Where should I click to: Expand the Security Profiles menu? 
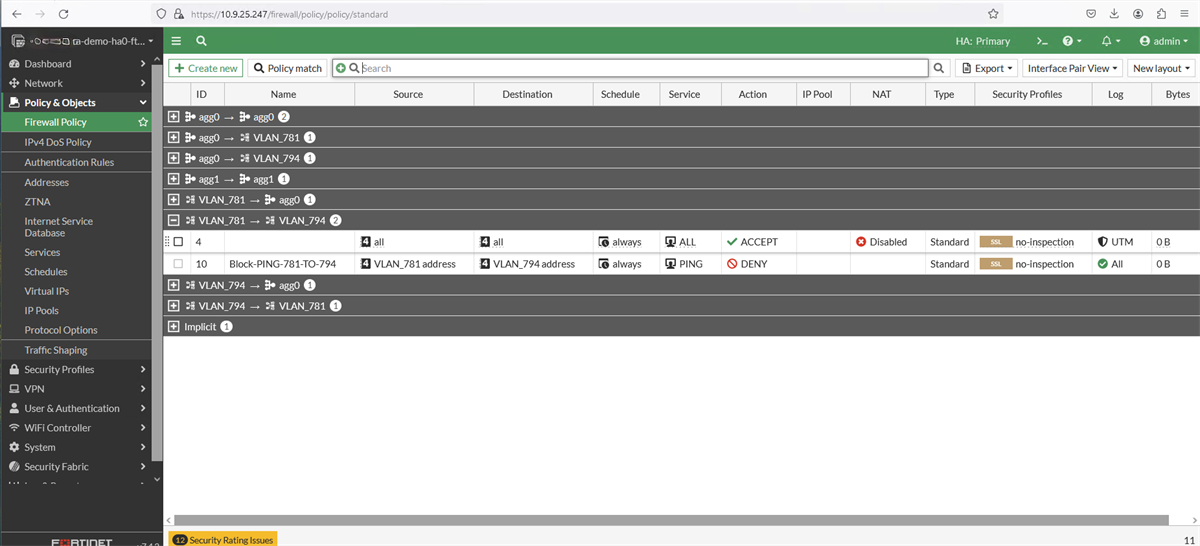[76, 369]
